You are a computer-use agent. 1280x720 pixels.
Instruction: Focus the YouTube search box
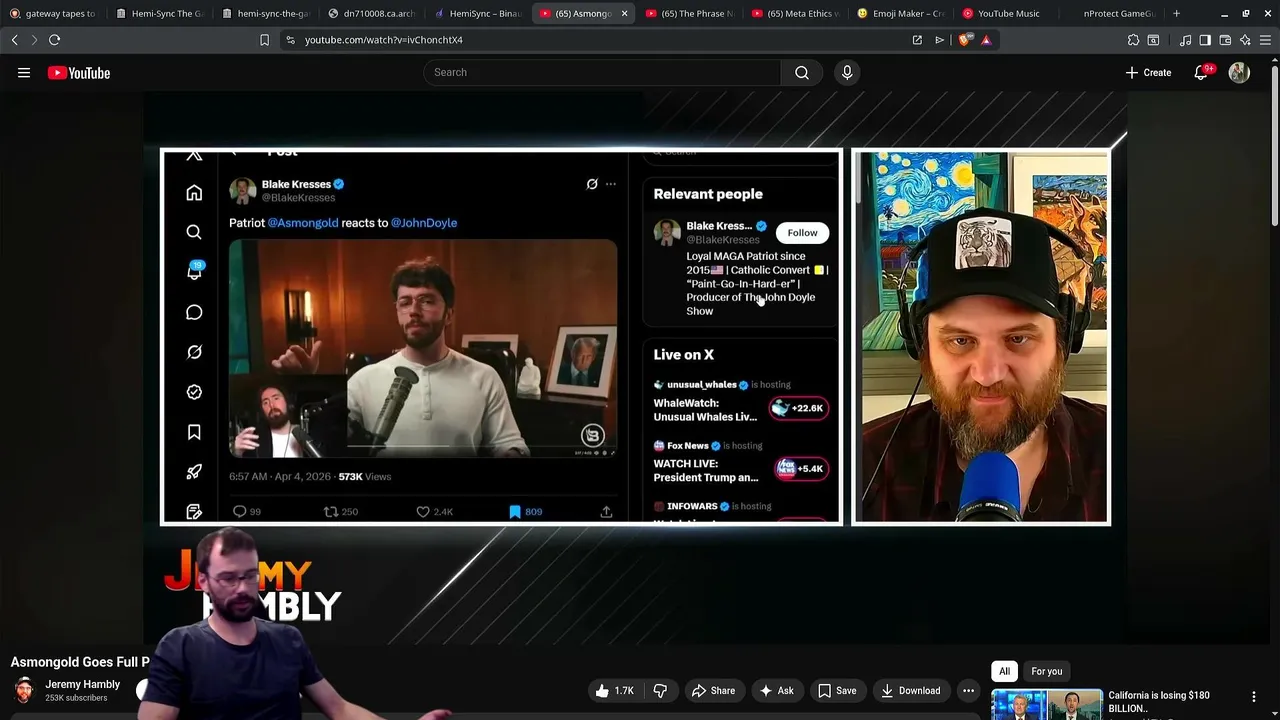pyautogui.click(x=603, y=72)
